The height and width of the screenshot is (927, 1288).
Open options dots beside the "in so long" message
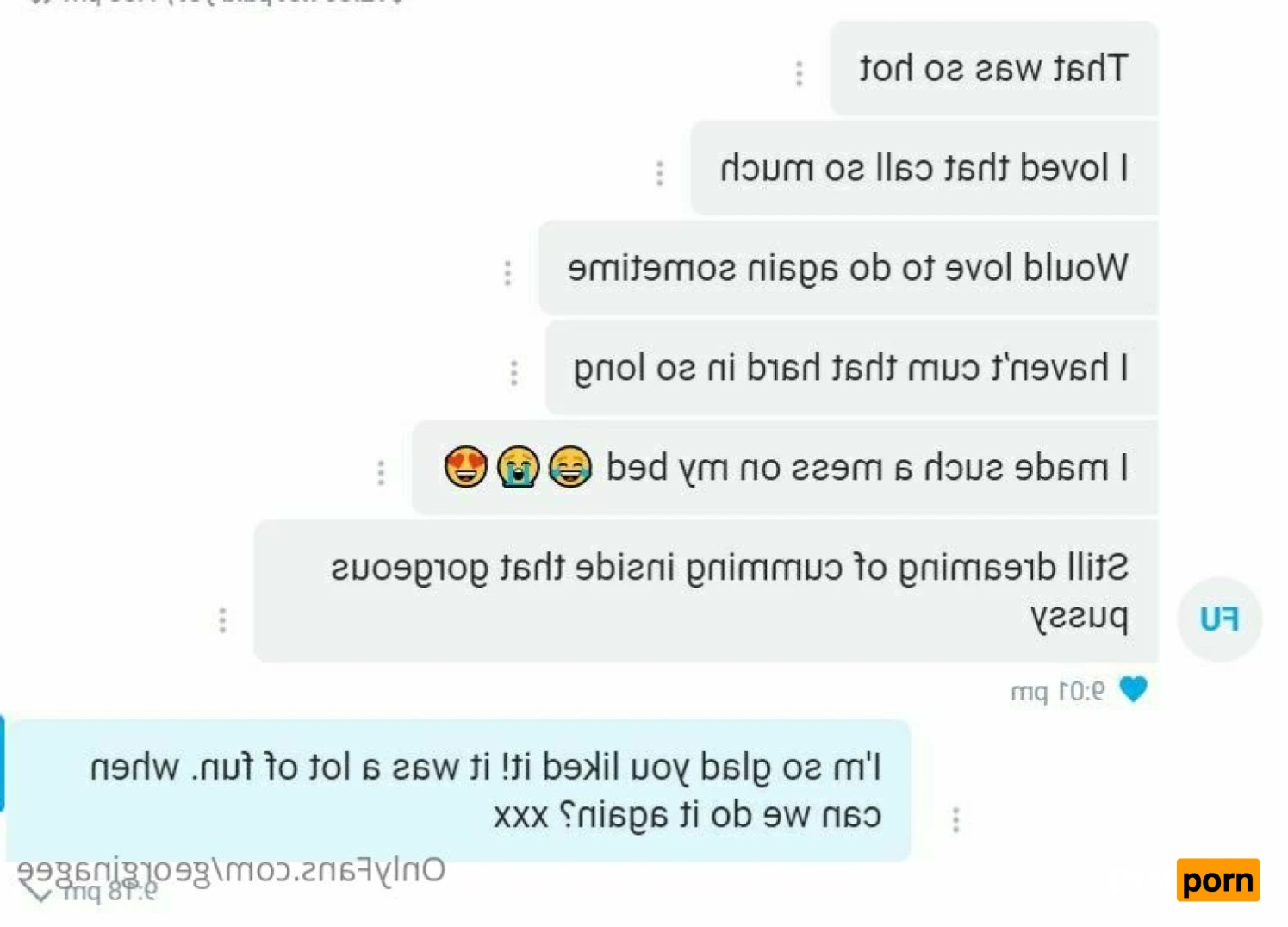514,373
